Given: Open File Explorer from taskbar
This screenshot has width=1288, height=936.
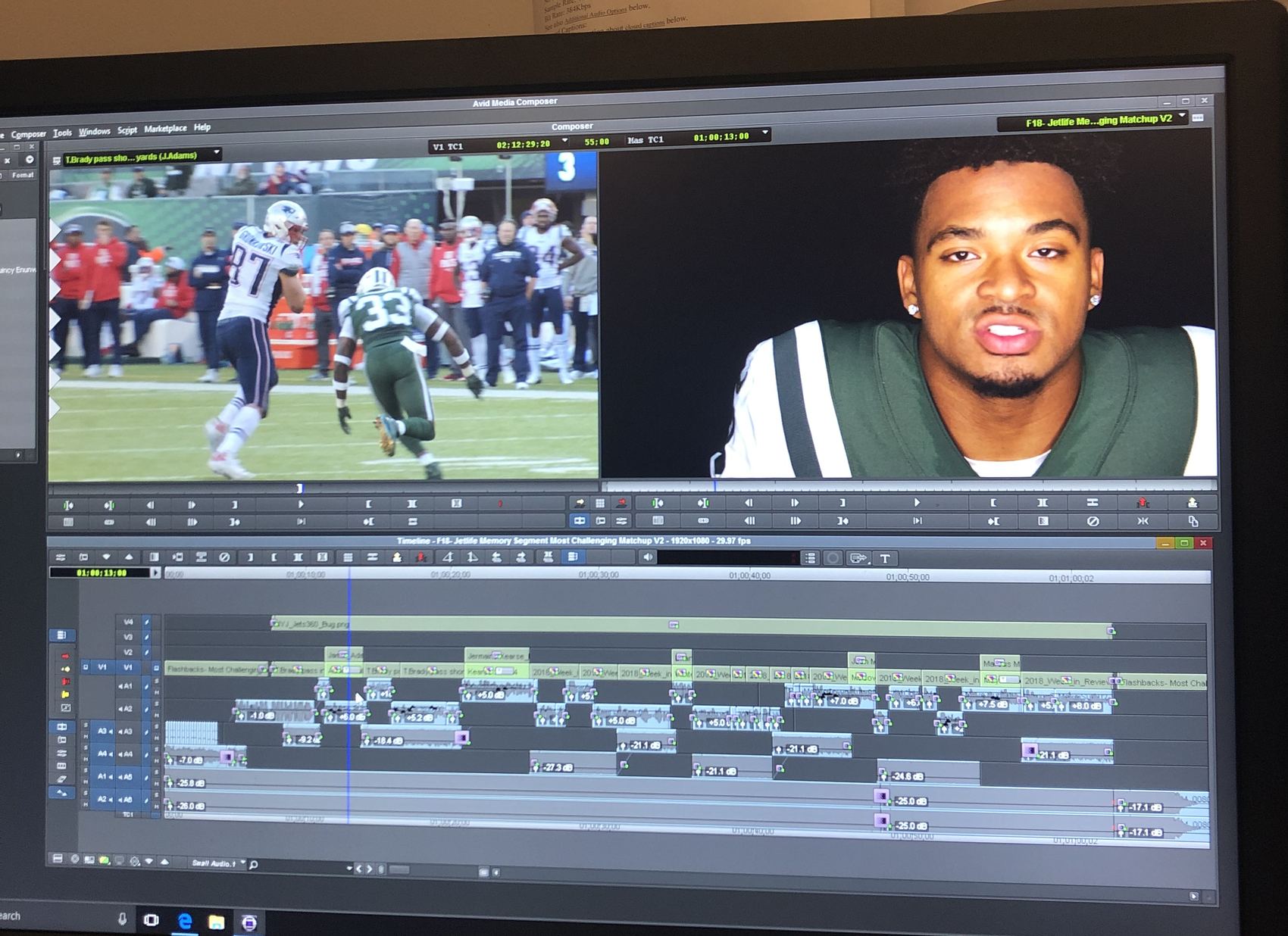Looking at the screenshot, I should coord(217,922).
